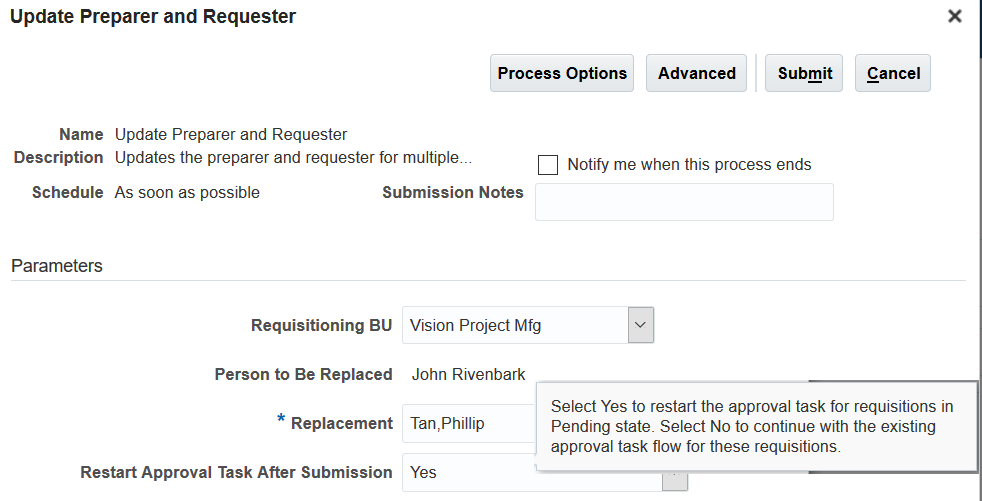Click the truncated Description text

293,157
